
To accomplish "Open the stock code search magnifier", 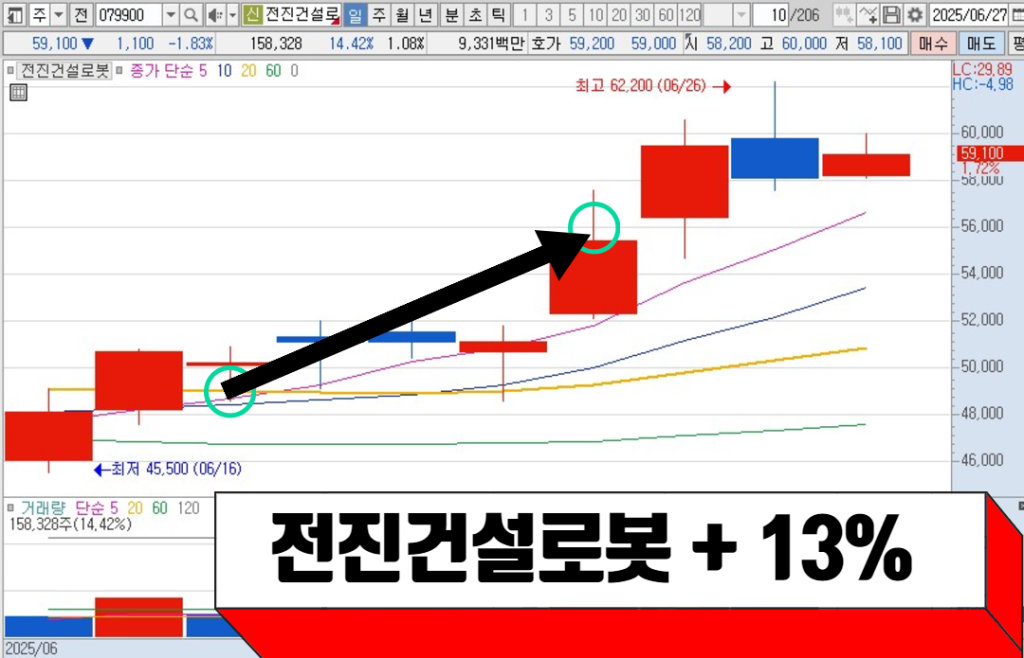I will coord(190,14).
